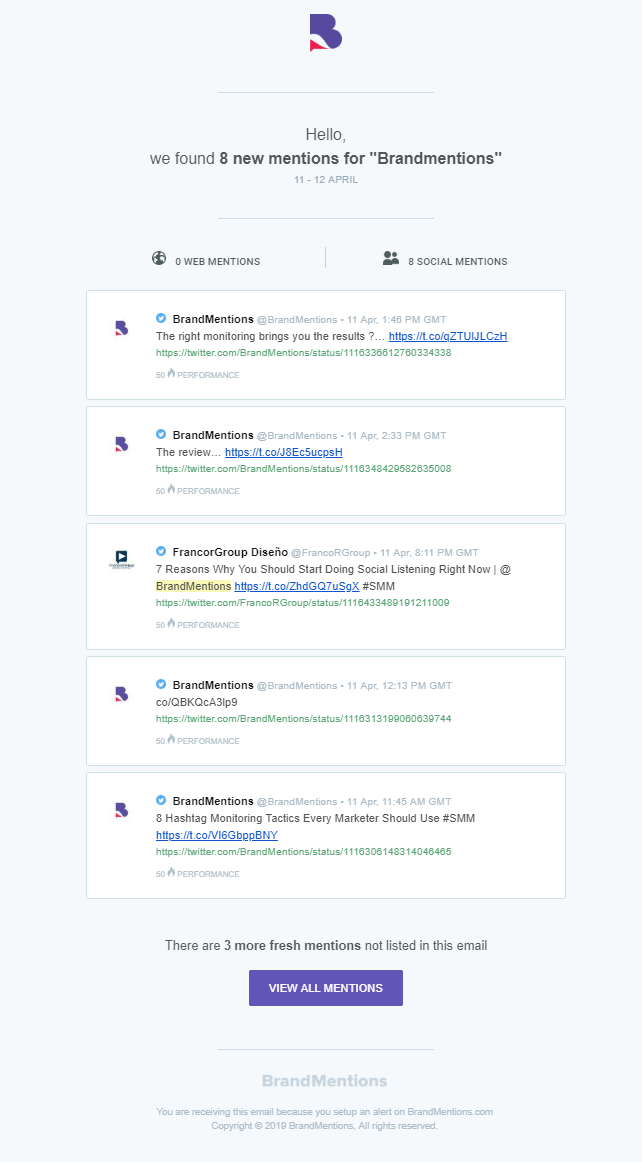Click the FrancorGroup avatar logo
This screenshot has width=642, height=1162.
(x=122, y=560)
